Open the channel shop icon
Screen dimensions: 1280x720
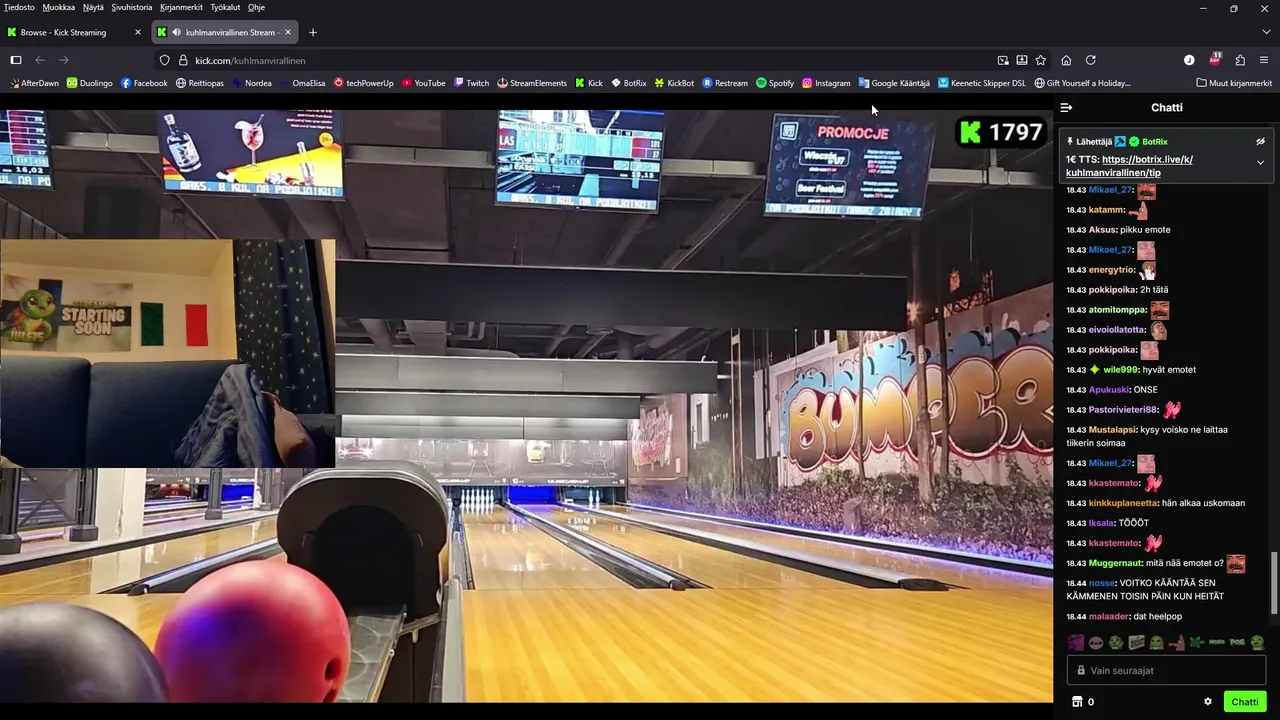[x=1077, y=702]
